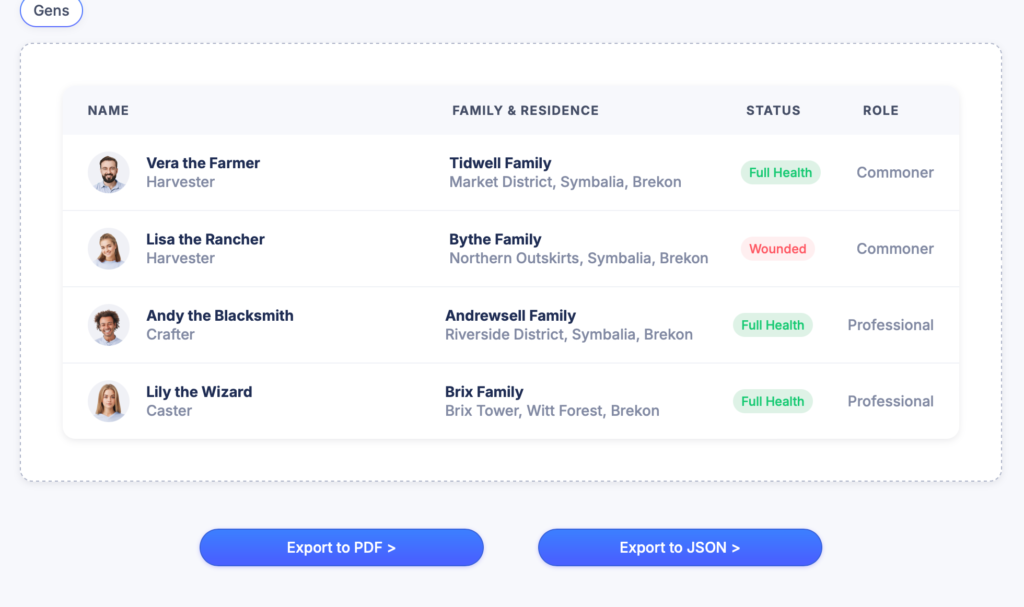The width and height of the screenshot is (1024, 607).
Task: Click Lisa the Rancher's avatar photo
Action: coord(108,248)
